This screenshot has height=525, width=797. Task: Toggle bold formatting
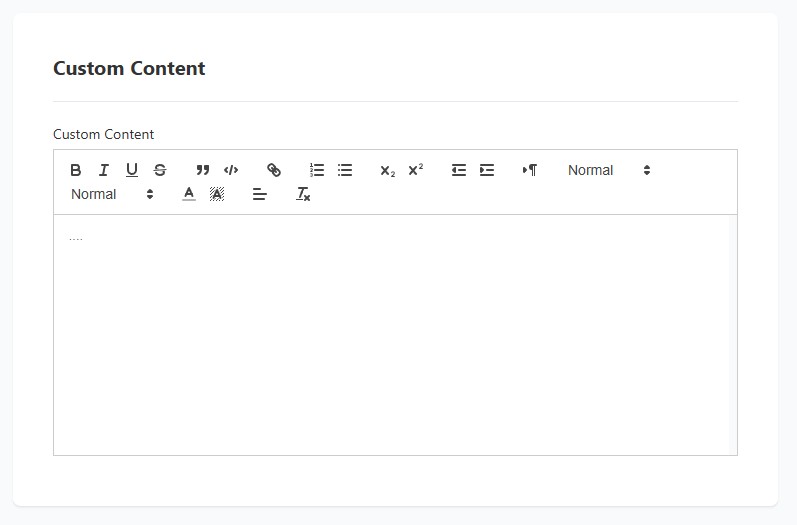click(x=76, y=170)
